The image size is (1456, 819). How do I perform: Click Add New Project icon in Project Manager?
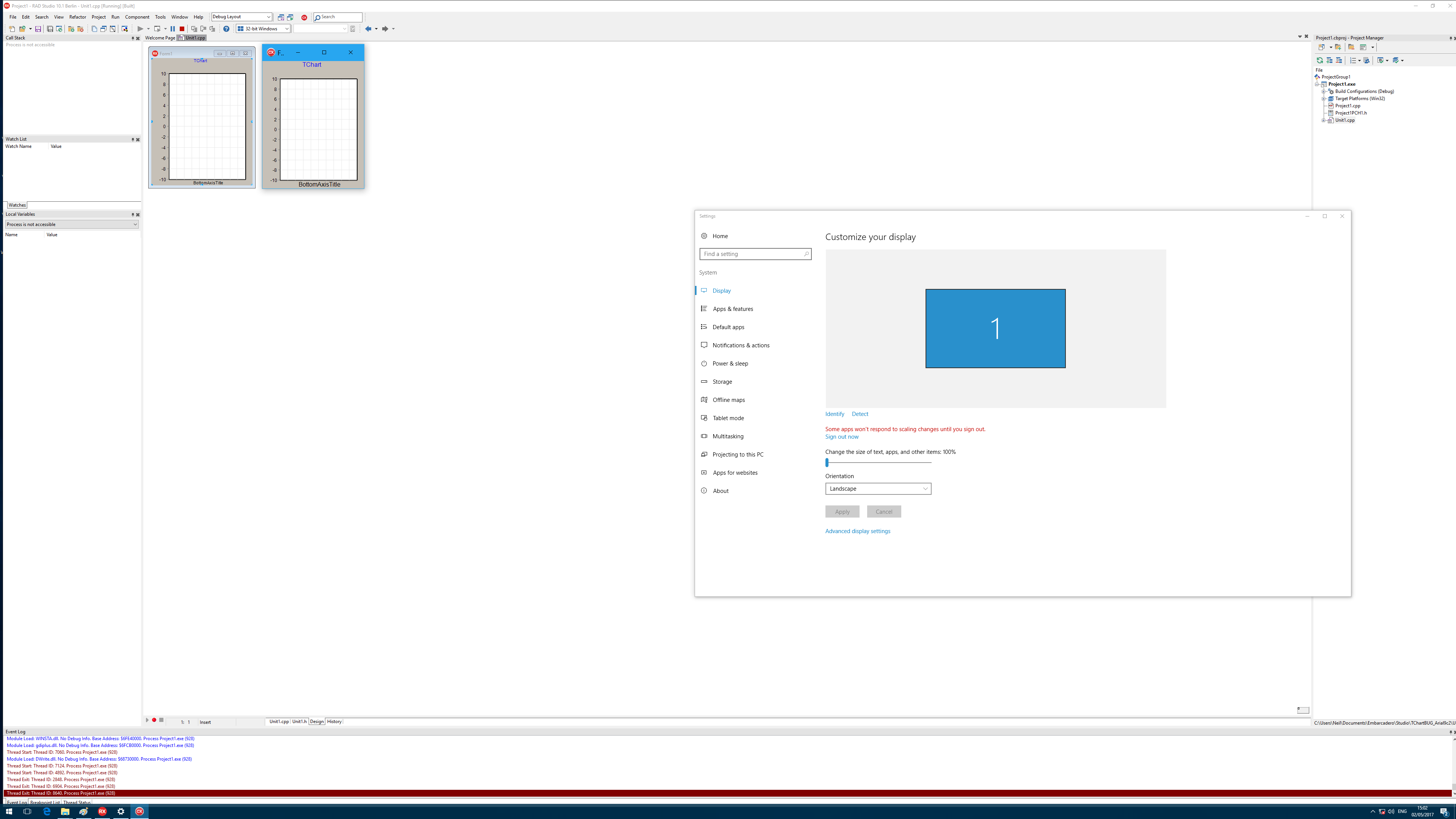[x=1321, y=47]
